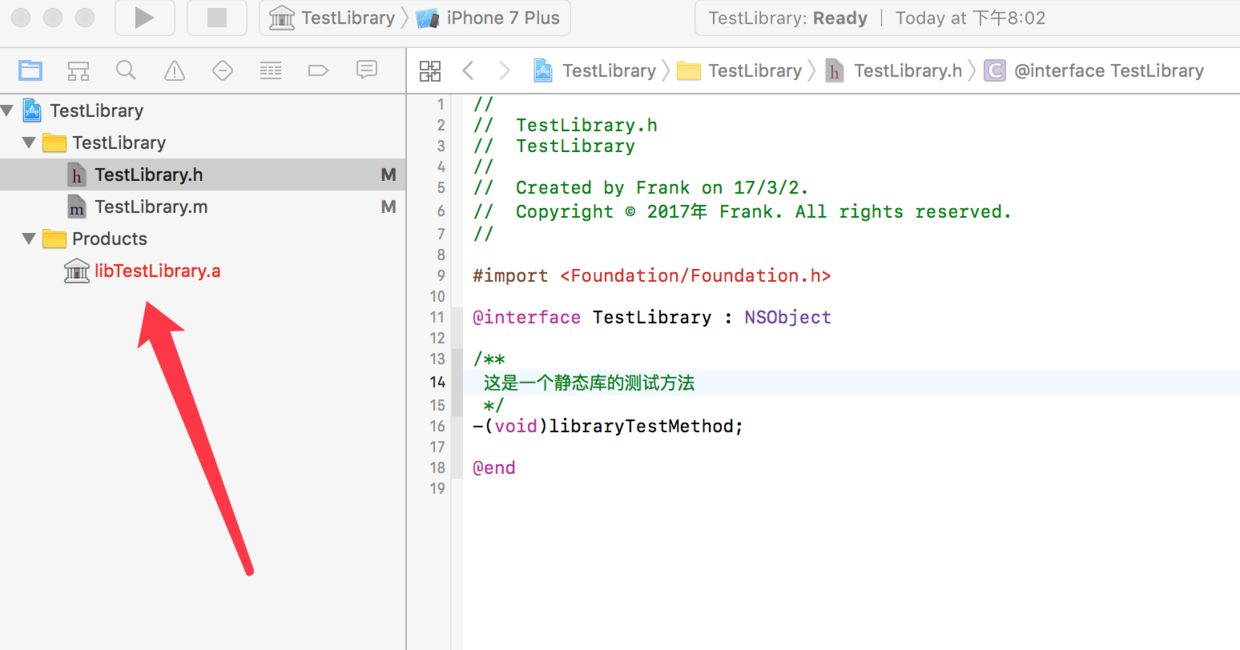Open the Issue navigator warning icon

tap(174, 70)
